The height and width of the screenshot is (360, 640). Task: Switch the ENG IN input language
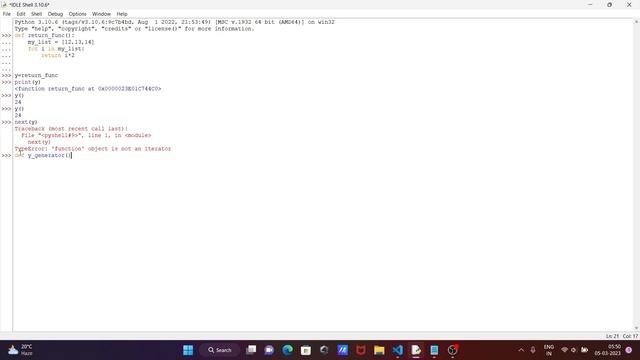(549, 350)
